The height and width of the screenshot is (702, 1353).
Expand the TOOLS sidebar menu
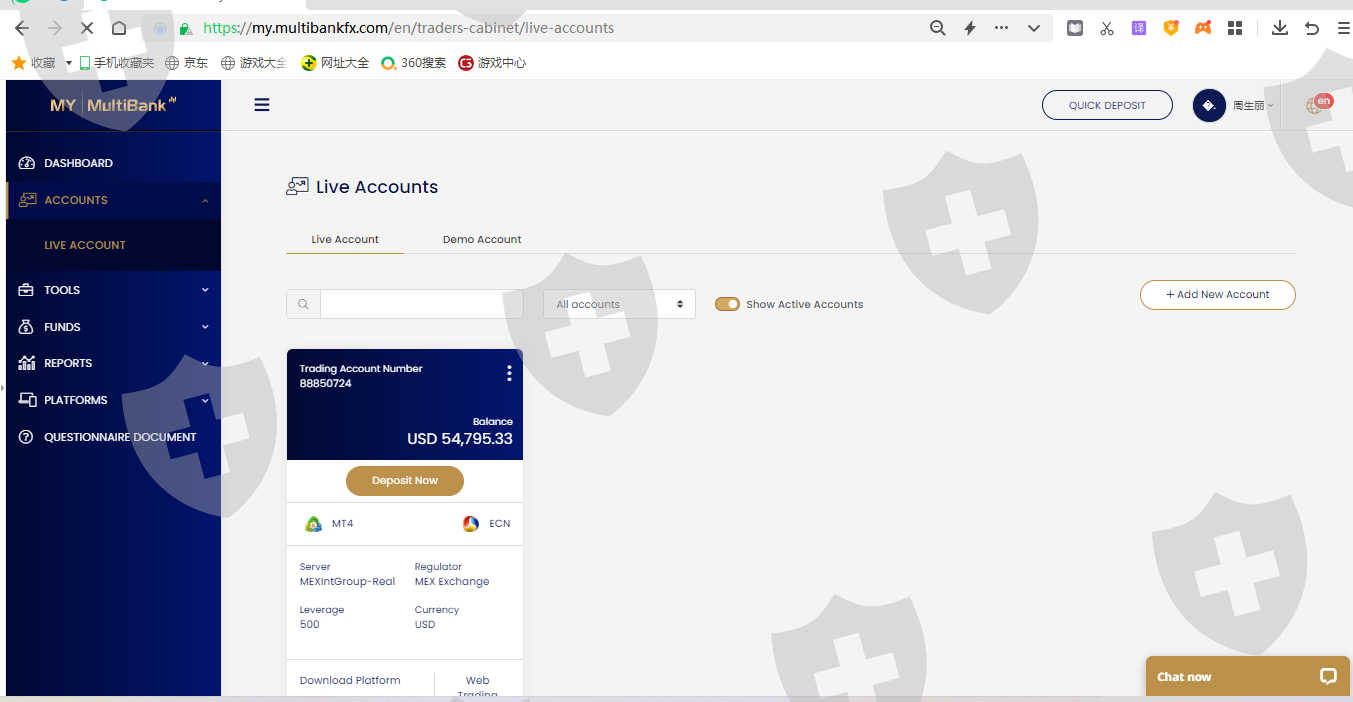click(113, 290)
